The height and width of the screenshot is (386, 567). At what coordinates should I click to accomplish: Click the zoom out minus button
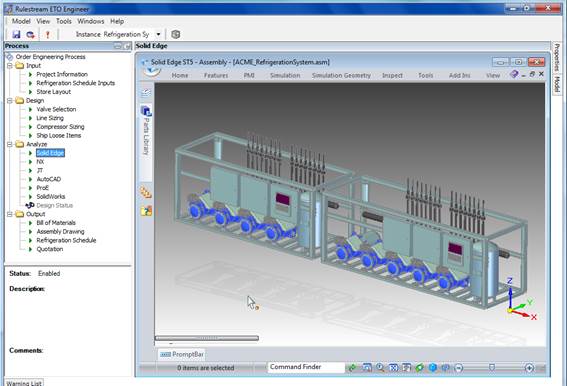pos(459,368)
